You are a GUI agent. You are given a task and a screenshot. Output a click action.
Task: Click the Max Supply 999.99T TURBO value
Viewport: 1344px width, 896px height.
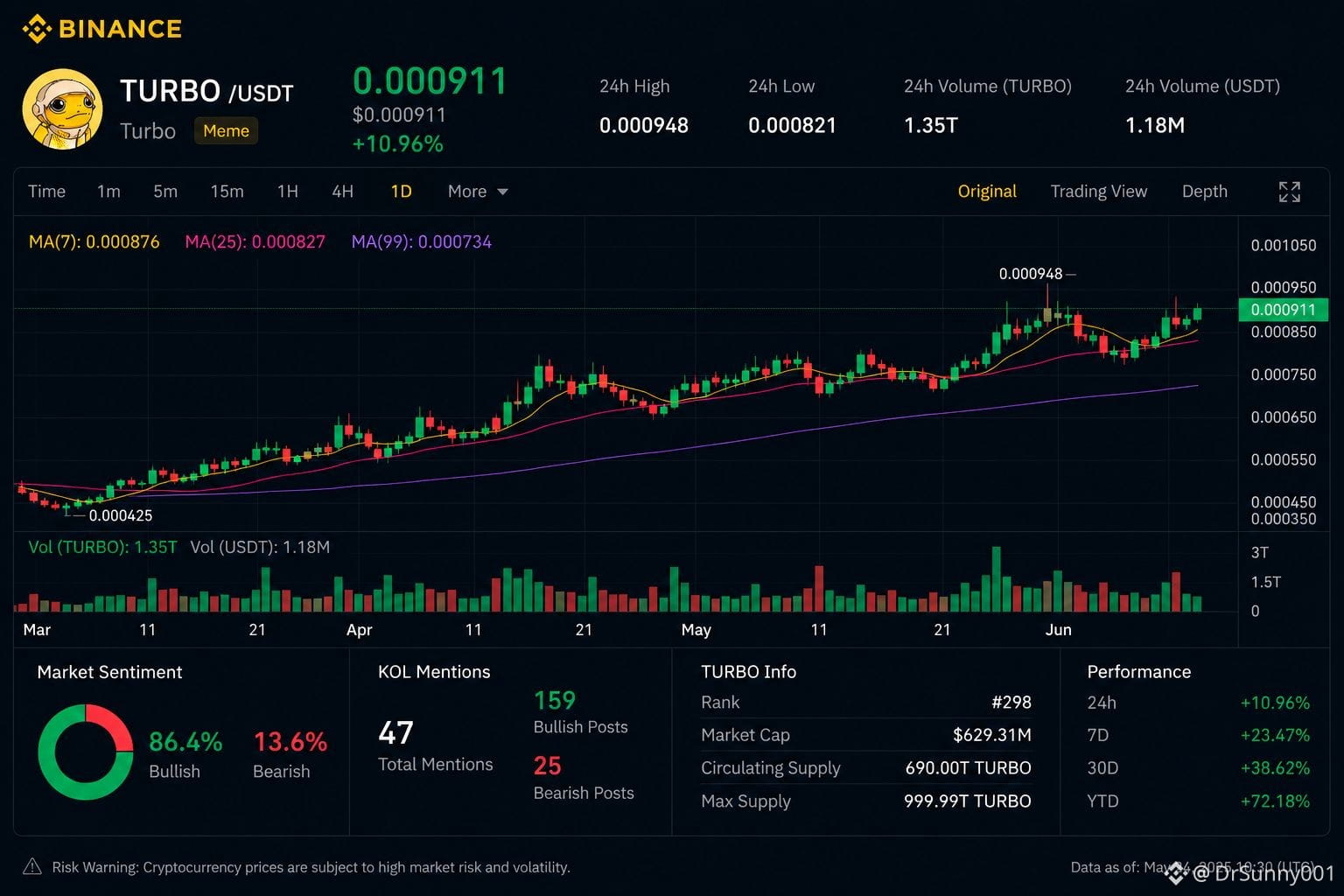pos(968,801)
